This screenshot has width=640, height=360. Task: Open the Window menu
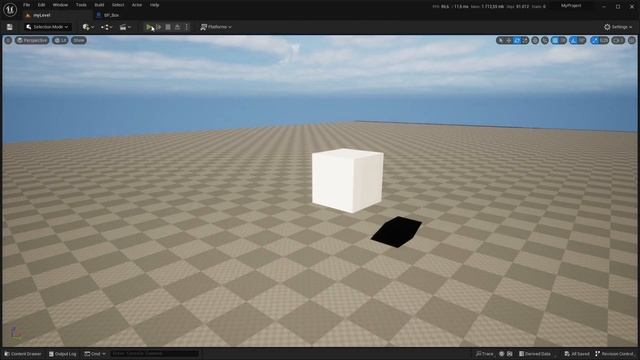click(x=60, y=5)
